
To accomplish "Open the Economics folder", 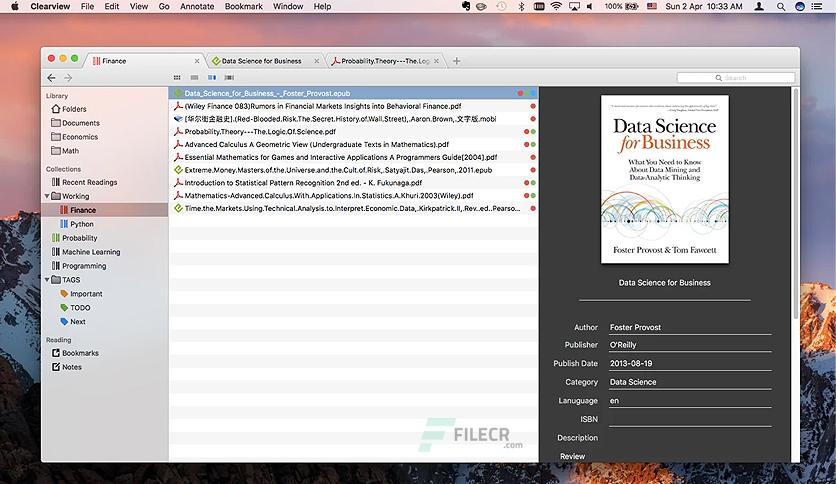I will (x=80, y=137).
